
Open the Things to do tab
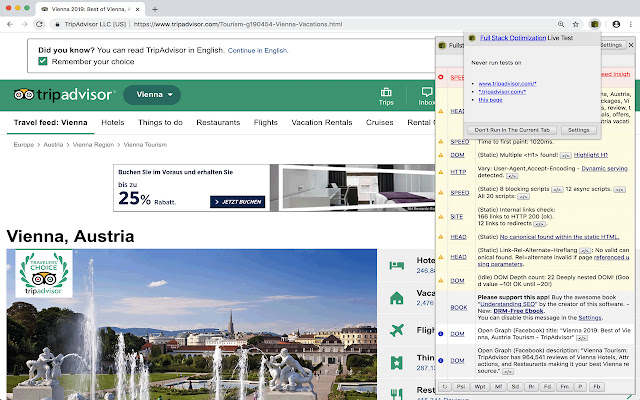pos(160,122)
